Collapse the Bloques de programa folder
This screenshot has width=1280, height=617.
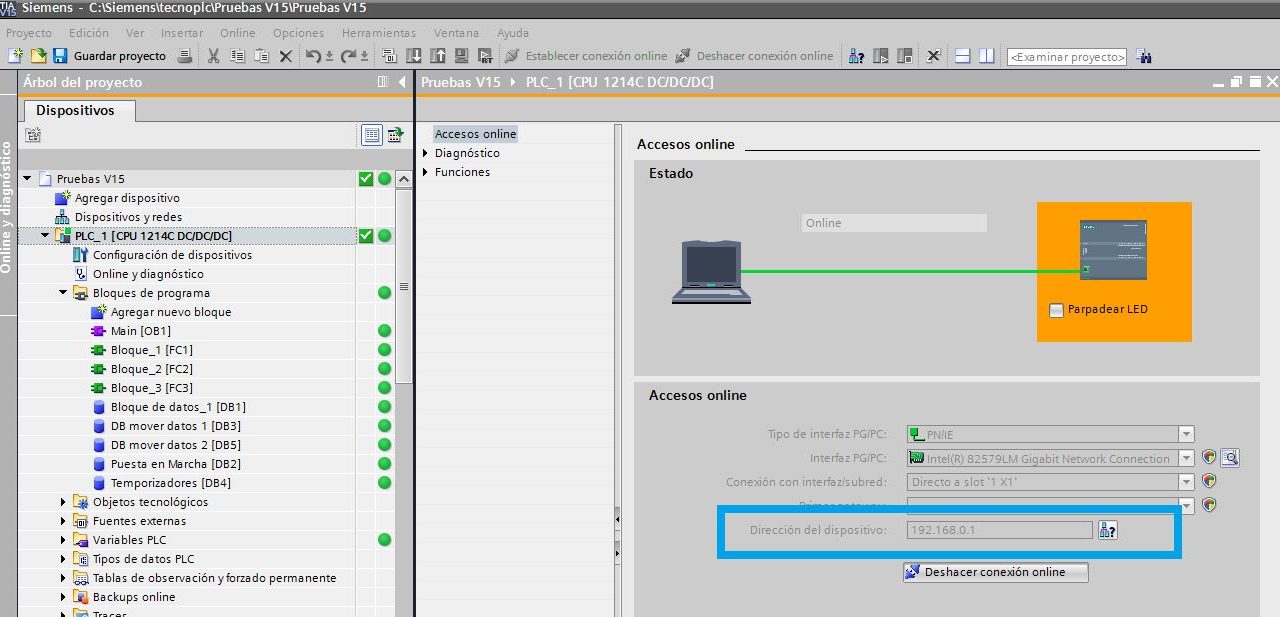[63, 292]
